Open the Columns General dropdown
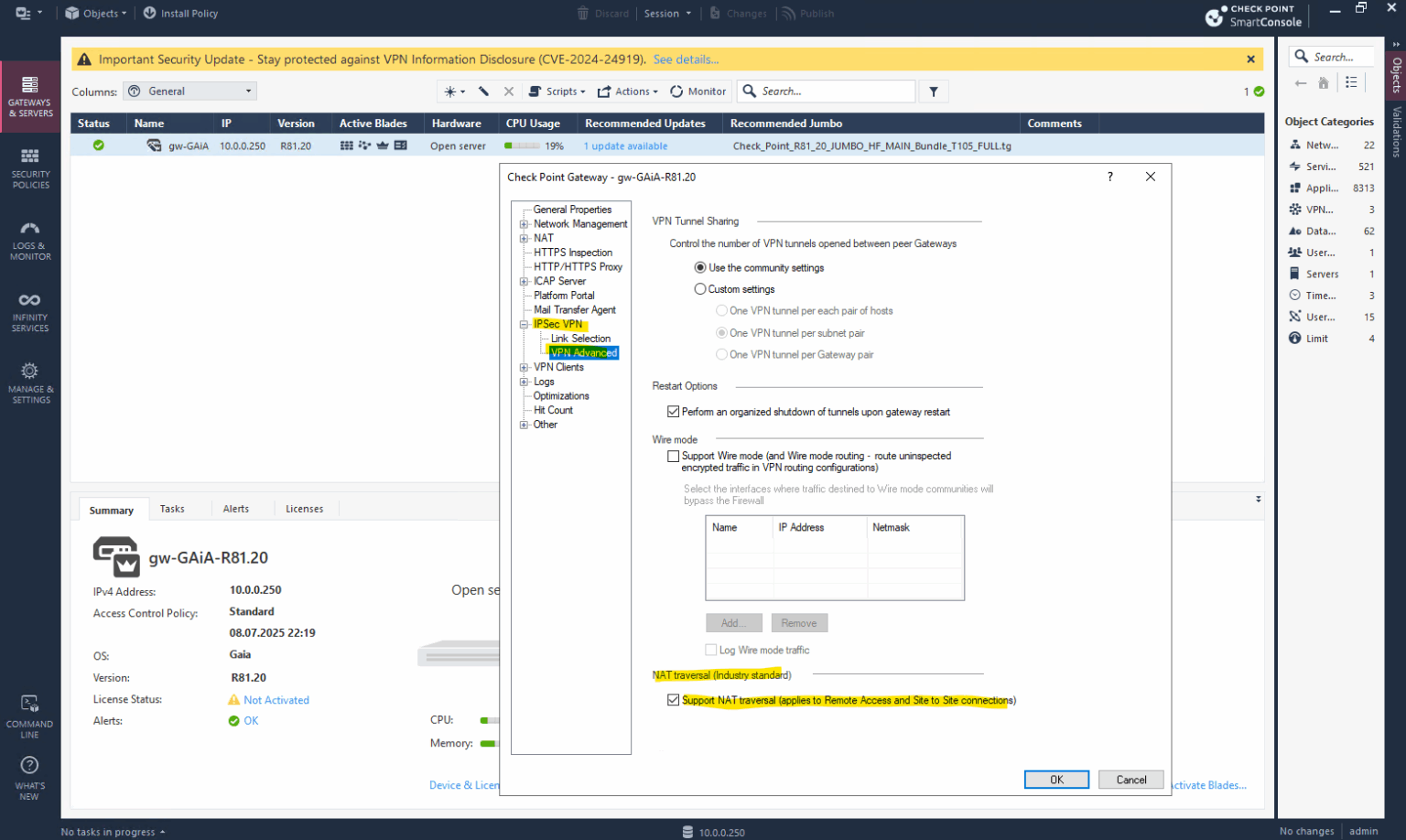The image size is (1406, 840). pos(189,91)
